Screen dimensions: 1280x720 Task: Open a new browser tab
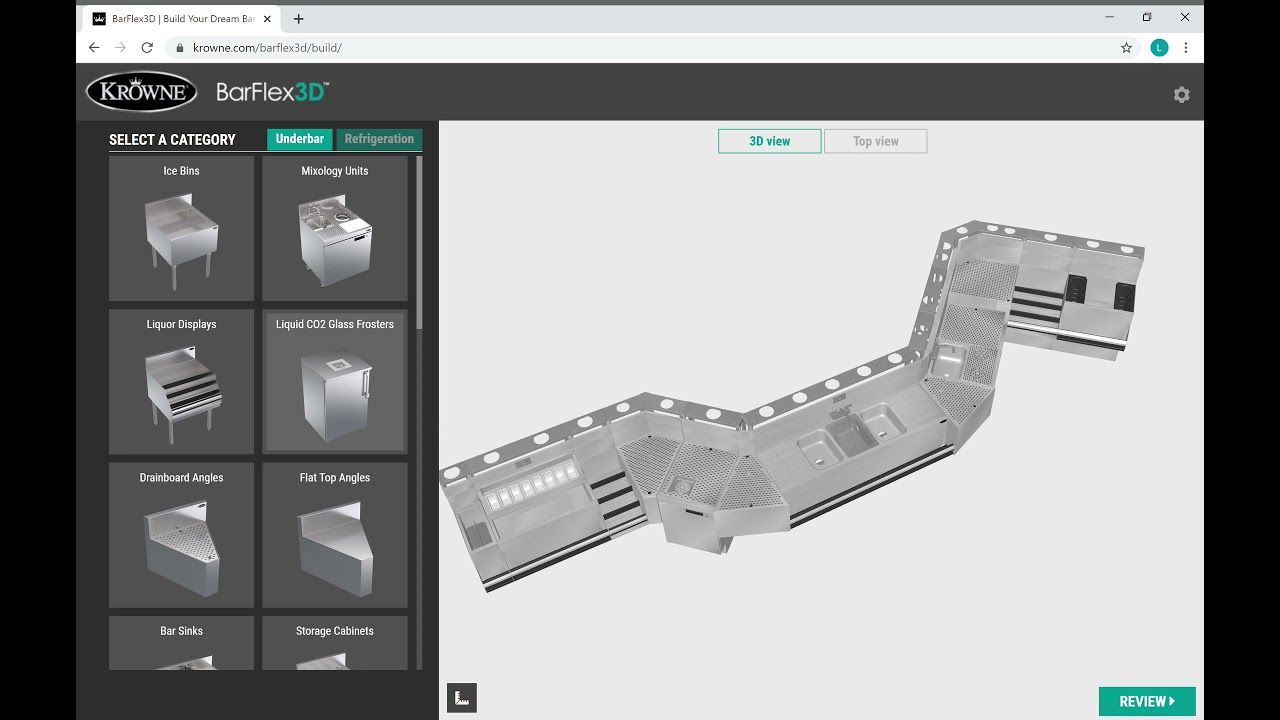click(298, 19)
